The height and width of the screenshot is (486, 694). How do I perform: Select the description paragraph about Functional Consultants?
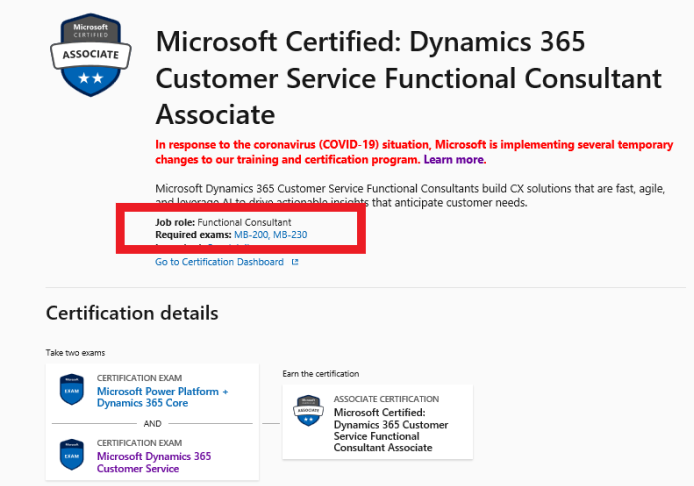(x=410, y=196)
